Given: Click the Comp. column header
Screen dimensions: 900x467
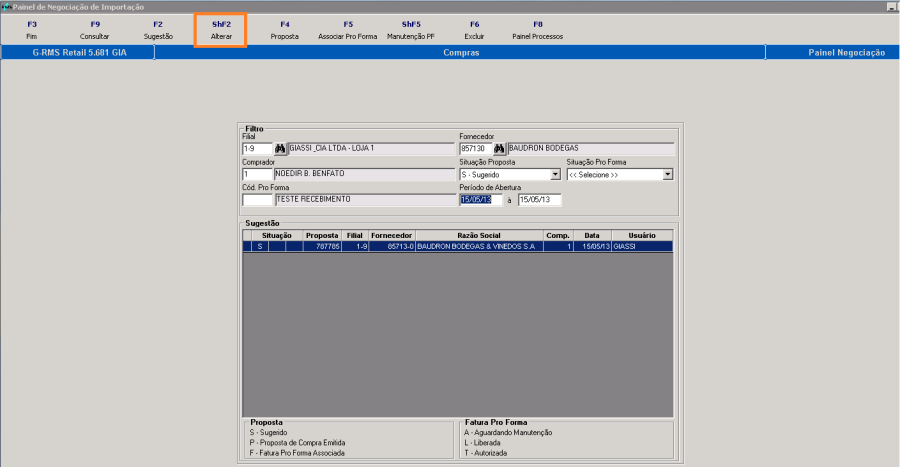Looking at the screenshot, I should click(558, 235).
